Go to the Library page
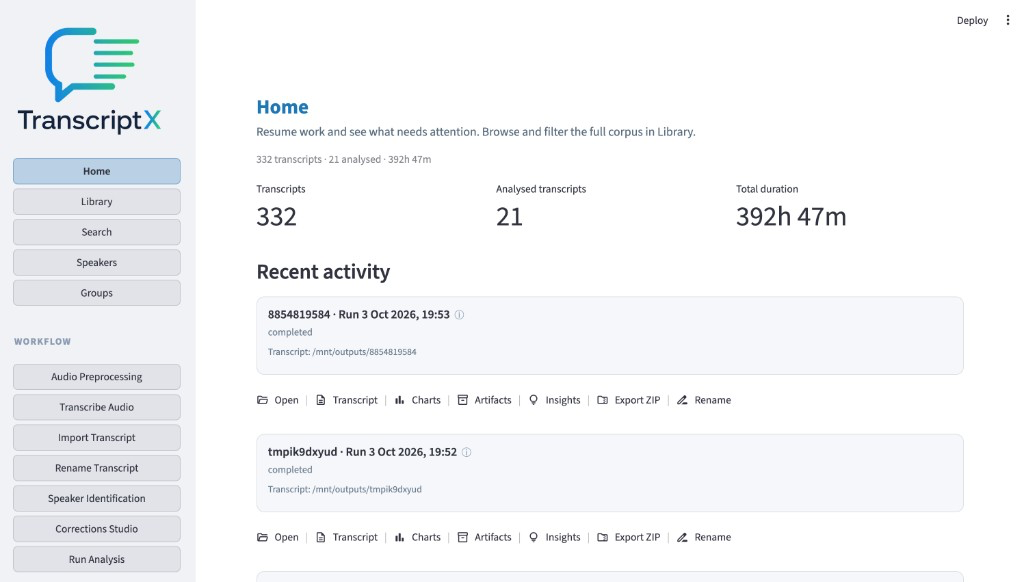Image resolution: width=1024 pixels, height=582 pixels. pos(97,202)
